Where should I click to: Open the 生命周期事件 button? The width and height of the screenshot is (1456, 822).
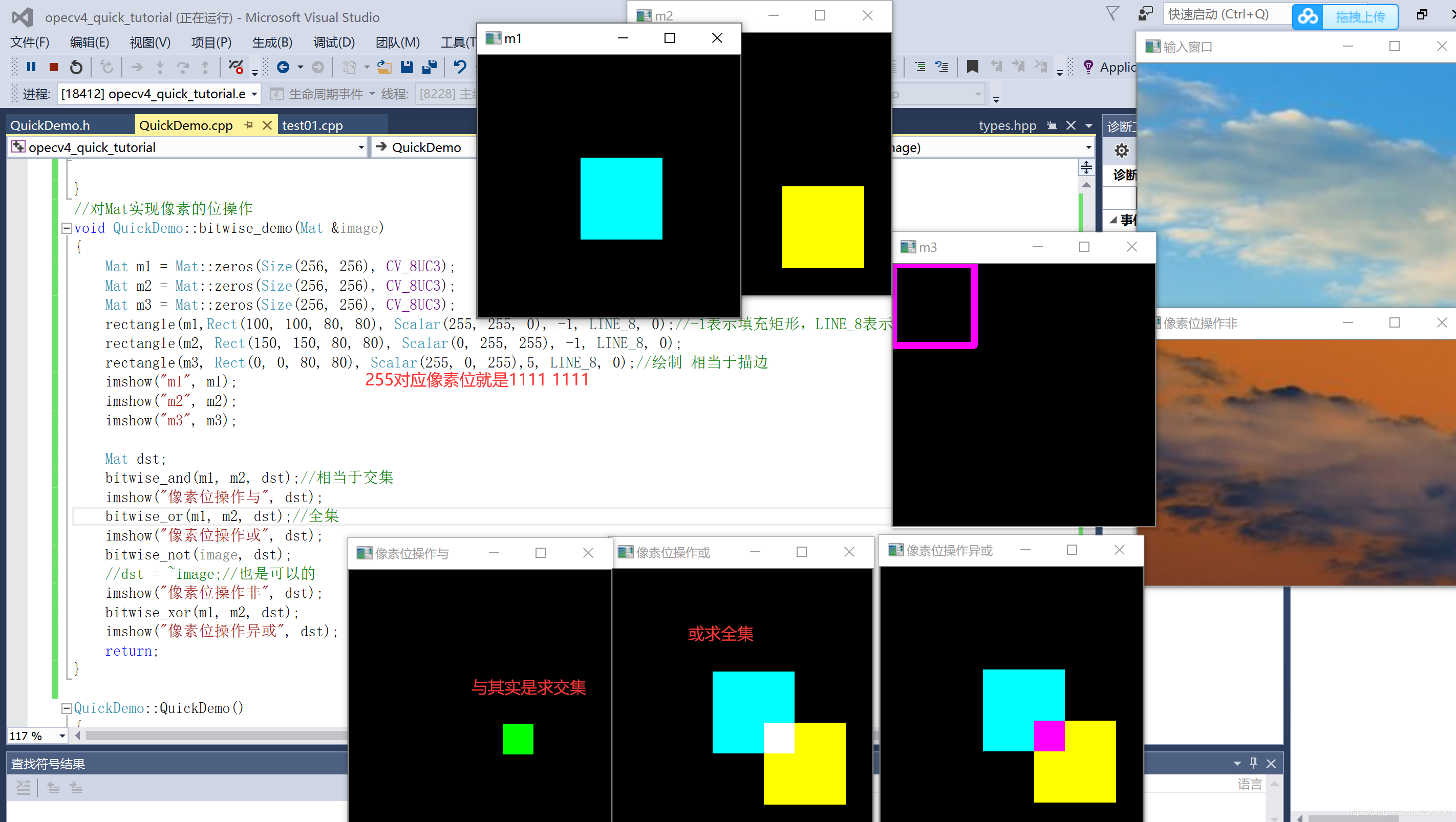click(x=326, y=94)
